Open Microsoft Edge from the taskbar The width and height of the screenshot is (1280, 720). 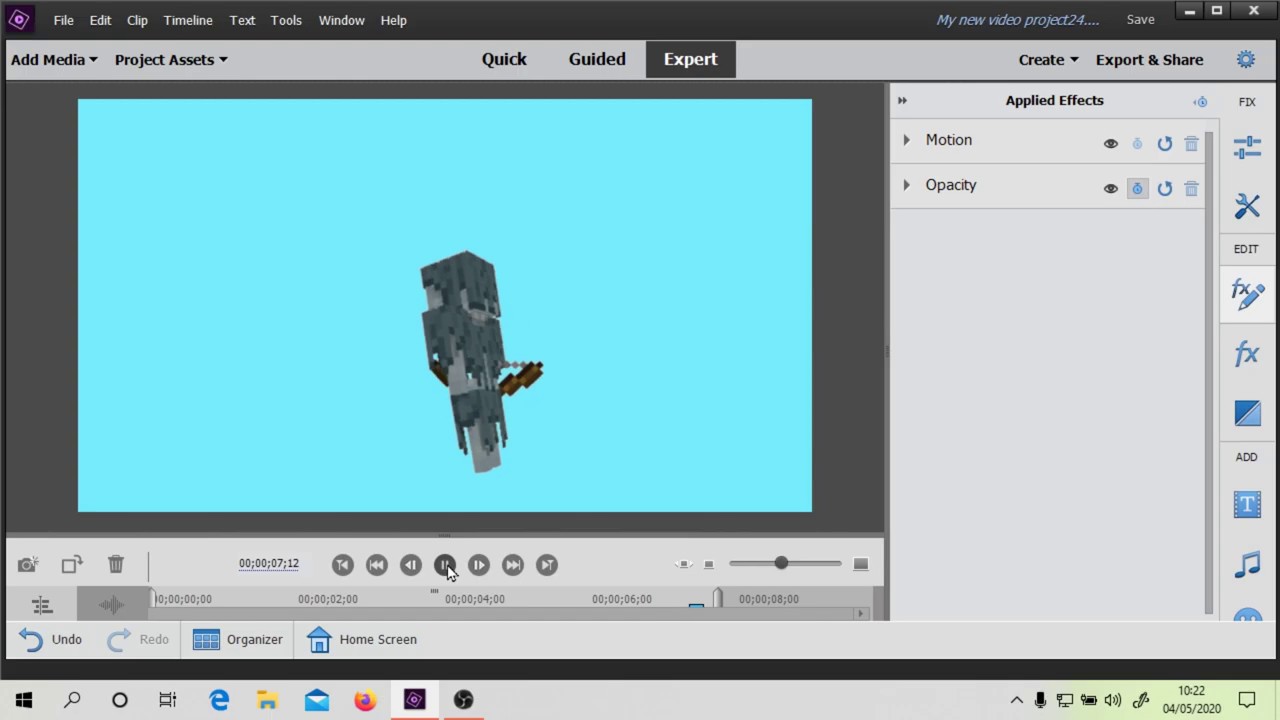click(219, 700)
